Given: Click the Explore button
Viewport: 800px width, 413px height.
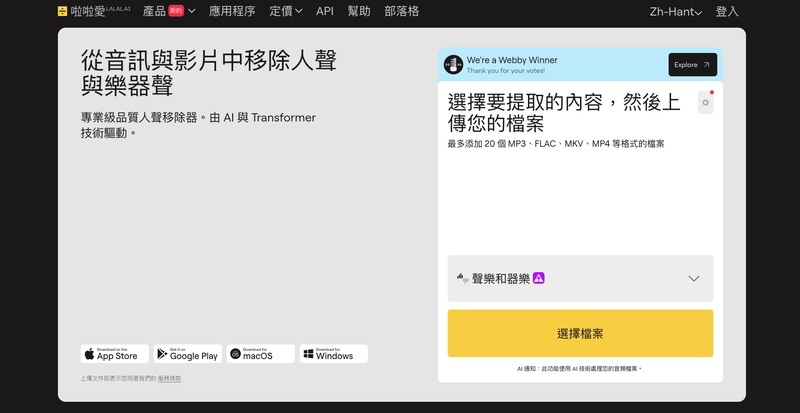Looking at the screenshot, I should [x=692, y=65].
